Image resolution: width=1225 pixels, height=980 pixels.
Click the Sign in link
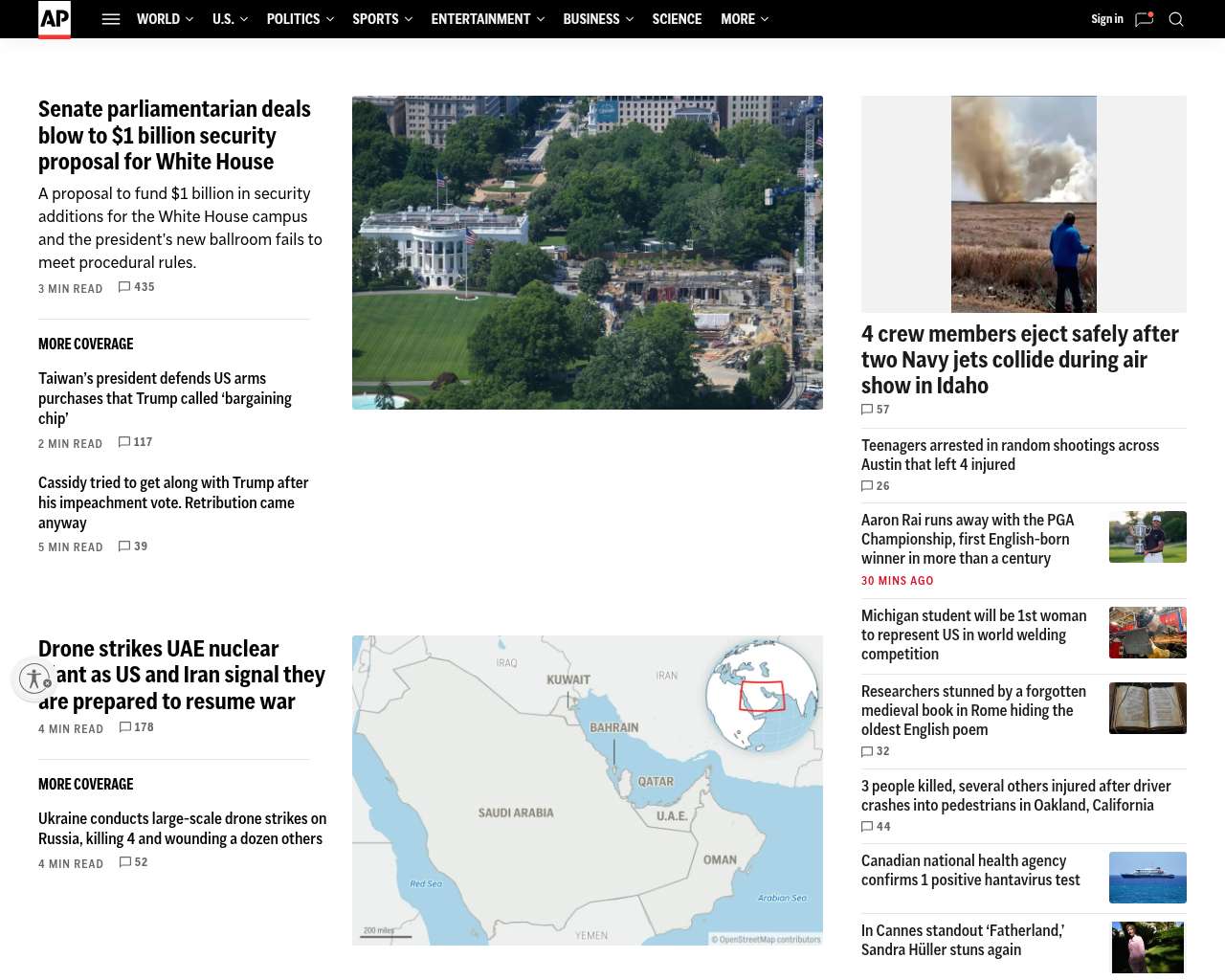(1107, 19)
